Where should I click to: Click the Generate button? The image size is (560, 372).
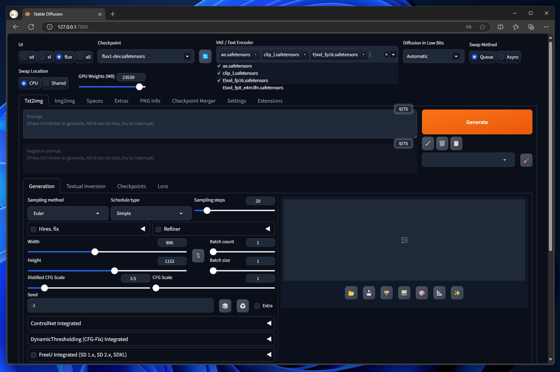(x=477, y=122)
